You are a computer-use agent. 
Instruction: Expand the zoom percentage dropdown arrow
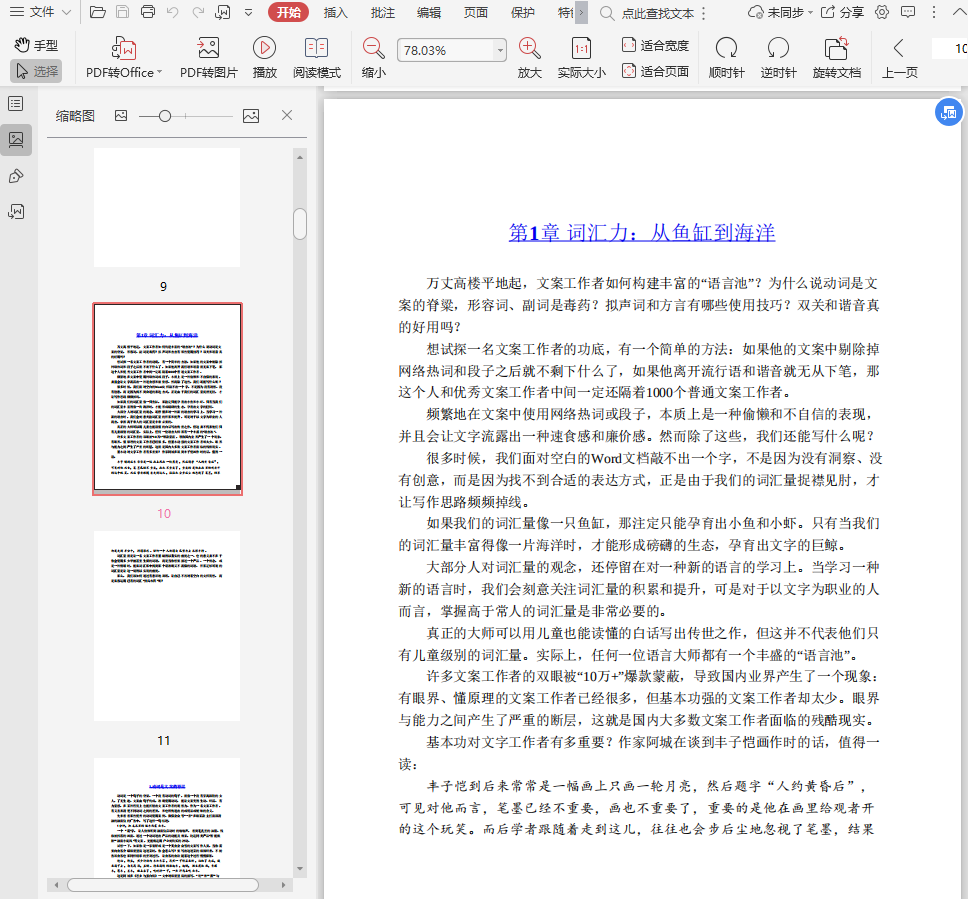pyautogui.click(x=500, y=51)
